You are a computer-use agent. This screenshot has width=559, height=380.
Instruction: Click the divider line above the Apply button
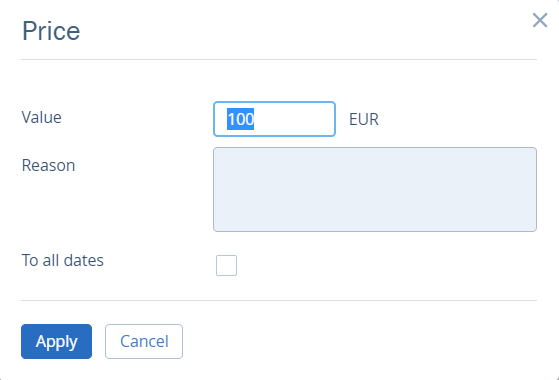pos(279,301)
